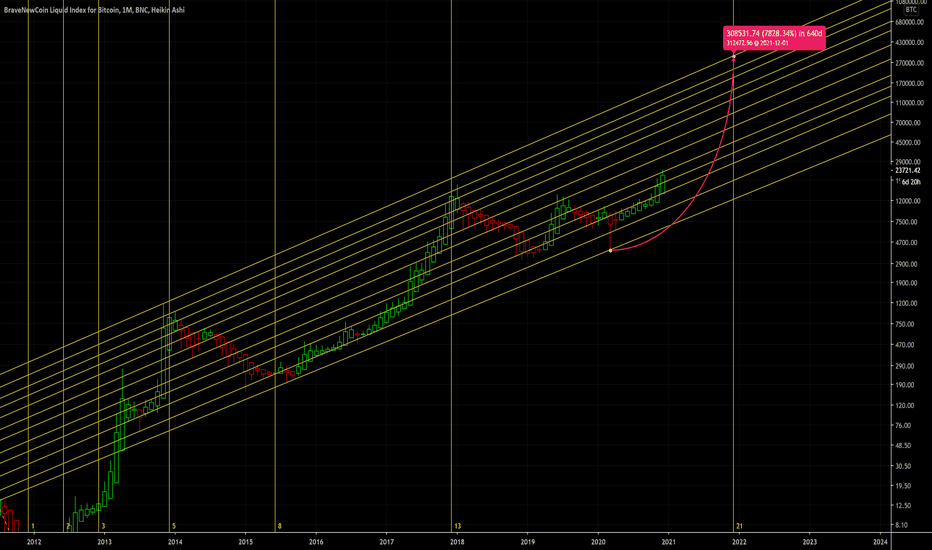Screen dimensions: 932x550
Task: Select Fibonacci time zone marker 3
Action: click(x=103, y=526)
